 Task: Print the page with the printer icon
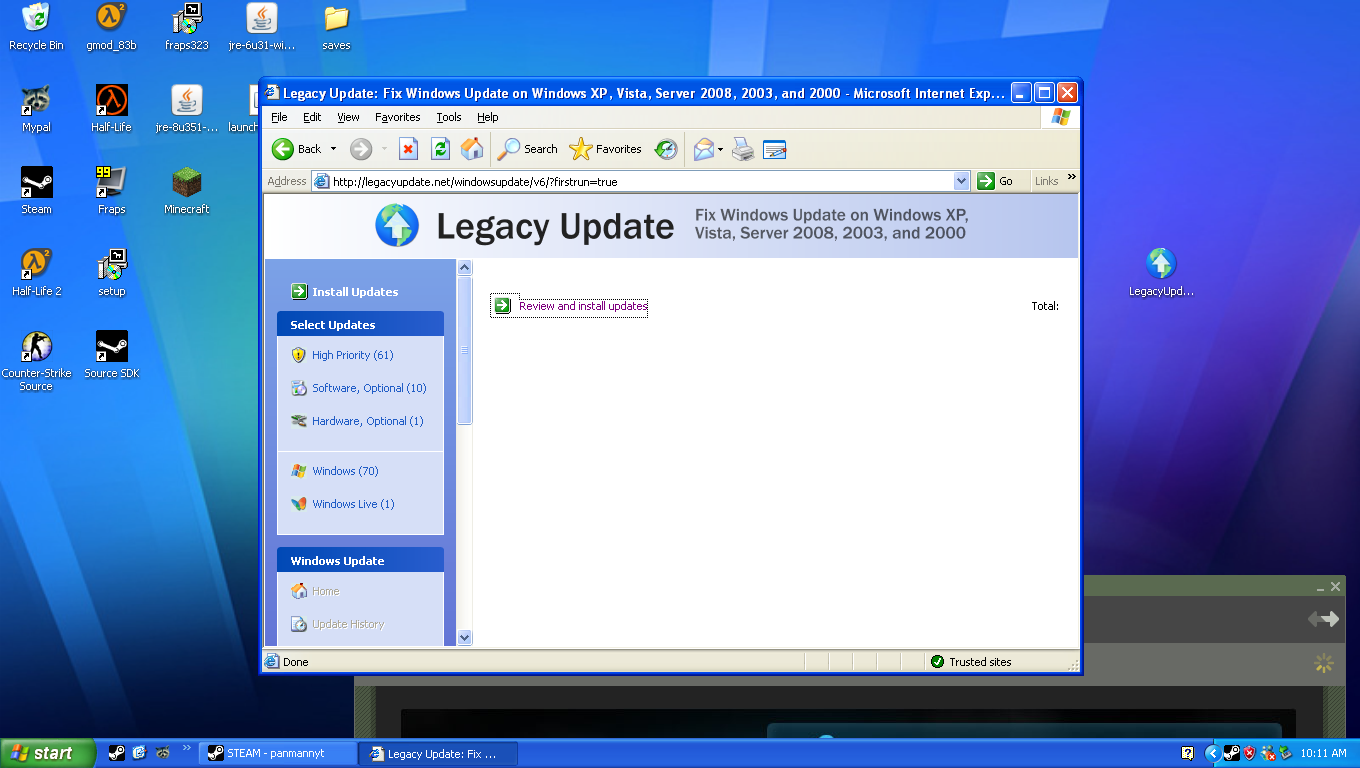[741, 148]
